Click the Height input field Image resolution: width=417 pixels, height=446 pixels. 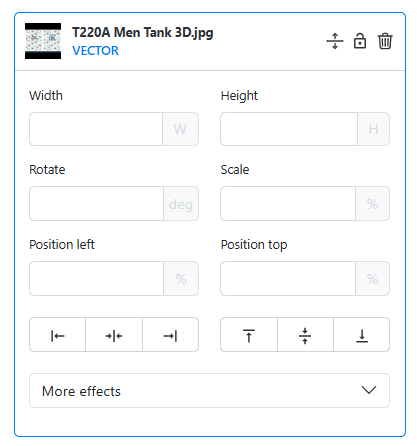tap(289, 129)
